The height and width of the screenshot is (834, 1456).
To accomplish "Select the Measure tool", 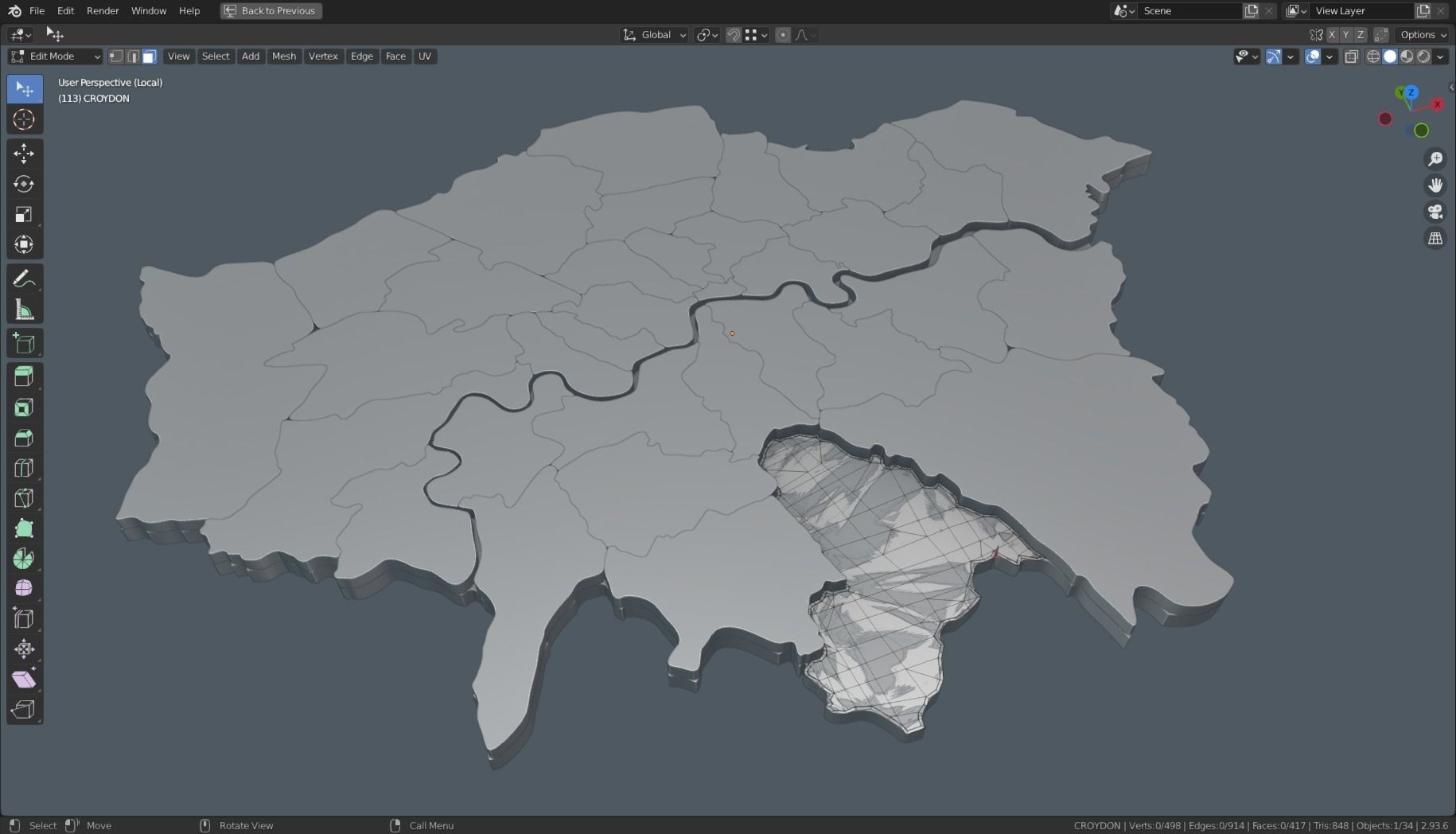I will click(25, 310).
